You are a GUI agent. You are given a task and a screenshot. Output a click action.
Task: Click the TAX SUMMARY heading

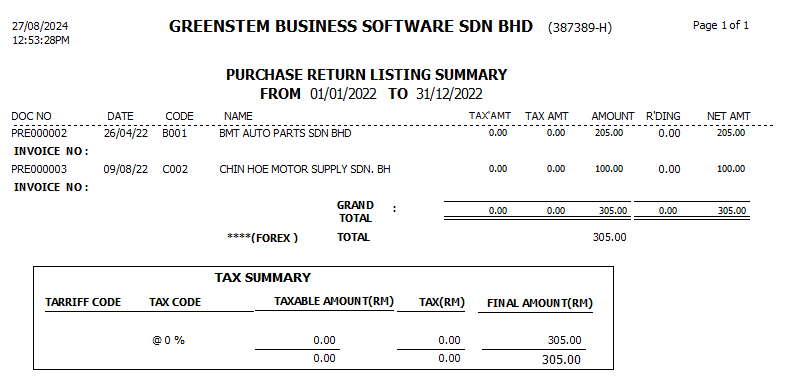click(263, 278)
